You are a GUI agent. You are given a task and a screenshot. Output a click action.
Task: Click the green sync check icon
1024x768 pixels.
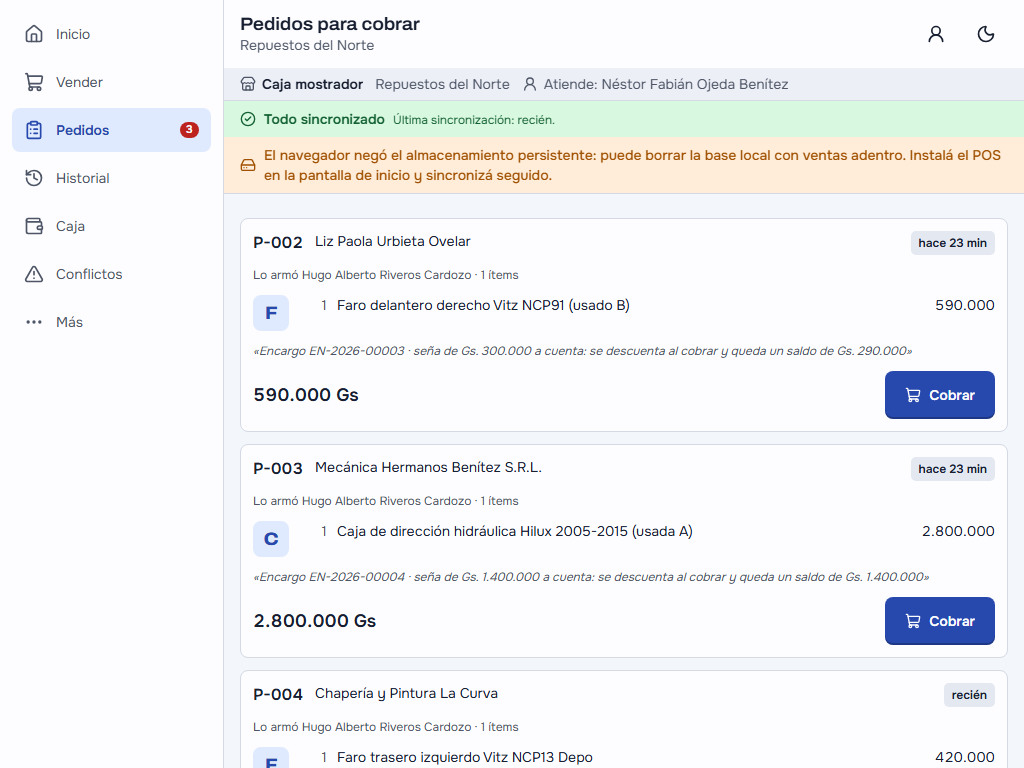pos(248,119)
